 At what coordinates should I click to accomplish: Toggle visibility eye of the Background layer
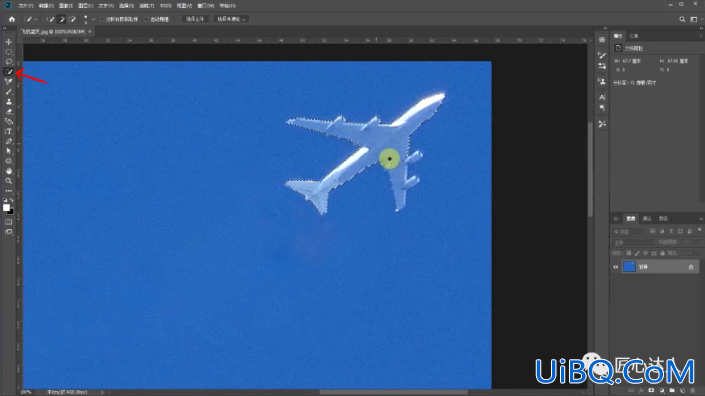tap(616, 267)
